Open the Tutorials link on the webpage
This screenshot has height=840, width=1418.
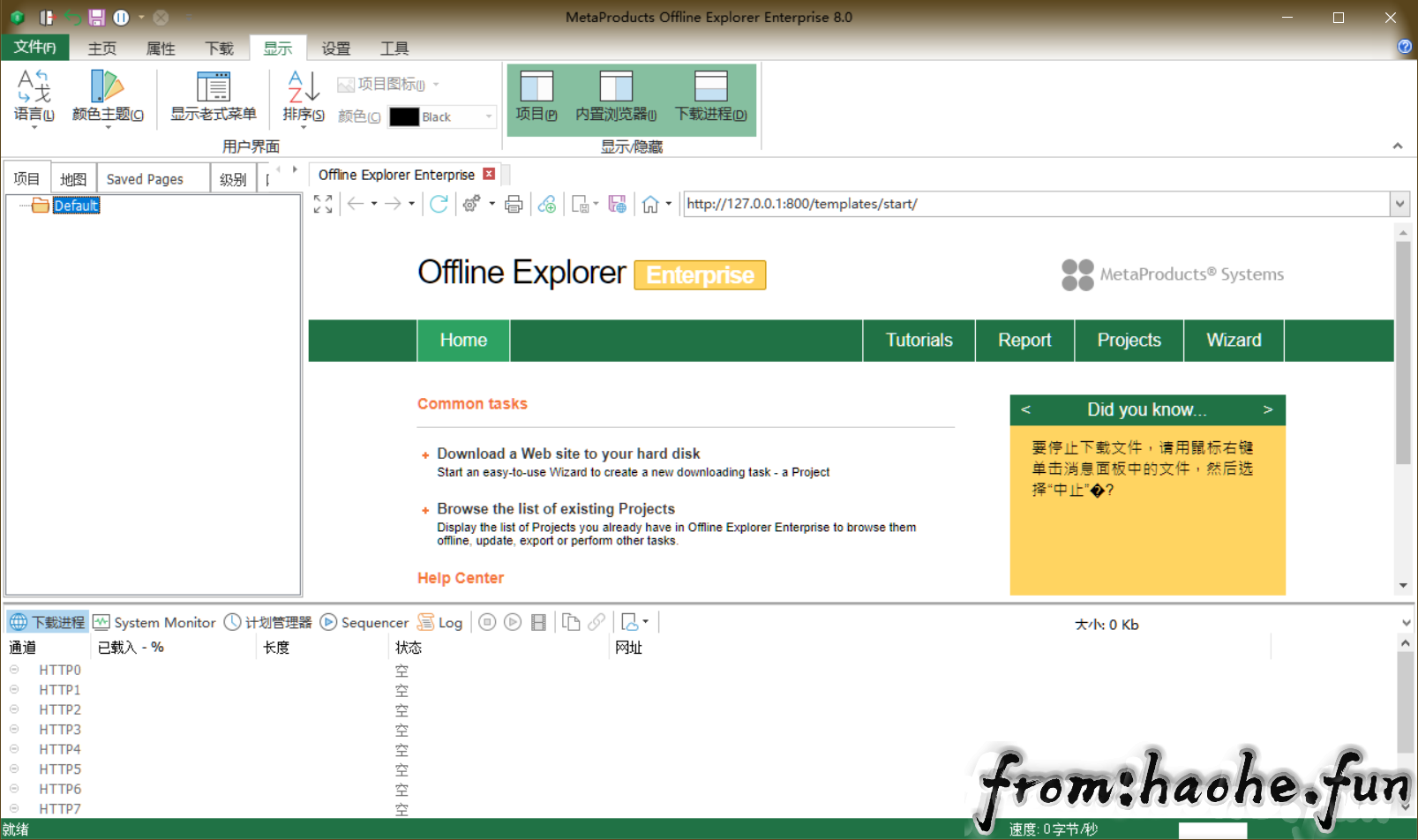[x=919, y=340]
